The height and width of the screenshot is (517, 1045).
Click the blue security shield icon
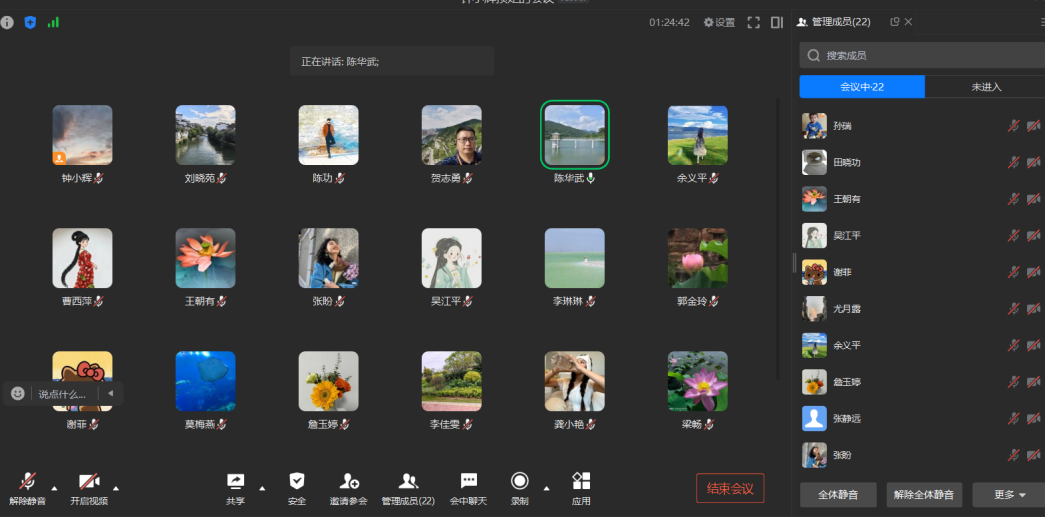tap(30, 23)
